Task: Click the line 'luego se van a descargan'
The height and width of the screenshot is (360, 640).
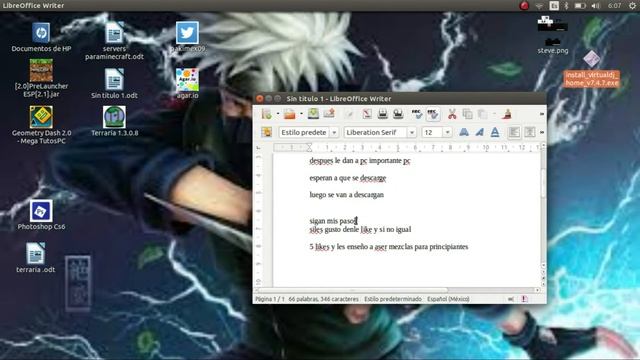Action: coord(347,195)
